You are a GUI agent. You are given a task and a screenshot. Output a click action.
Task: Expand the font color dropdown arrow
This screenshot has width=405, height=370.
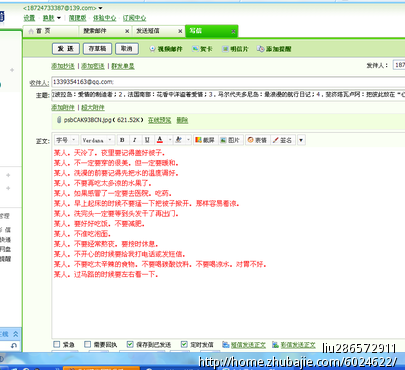(170, 140)
